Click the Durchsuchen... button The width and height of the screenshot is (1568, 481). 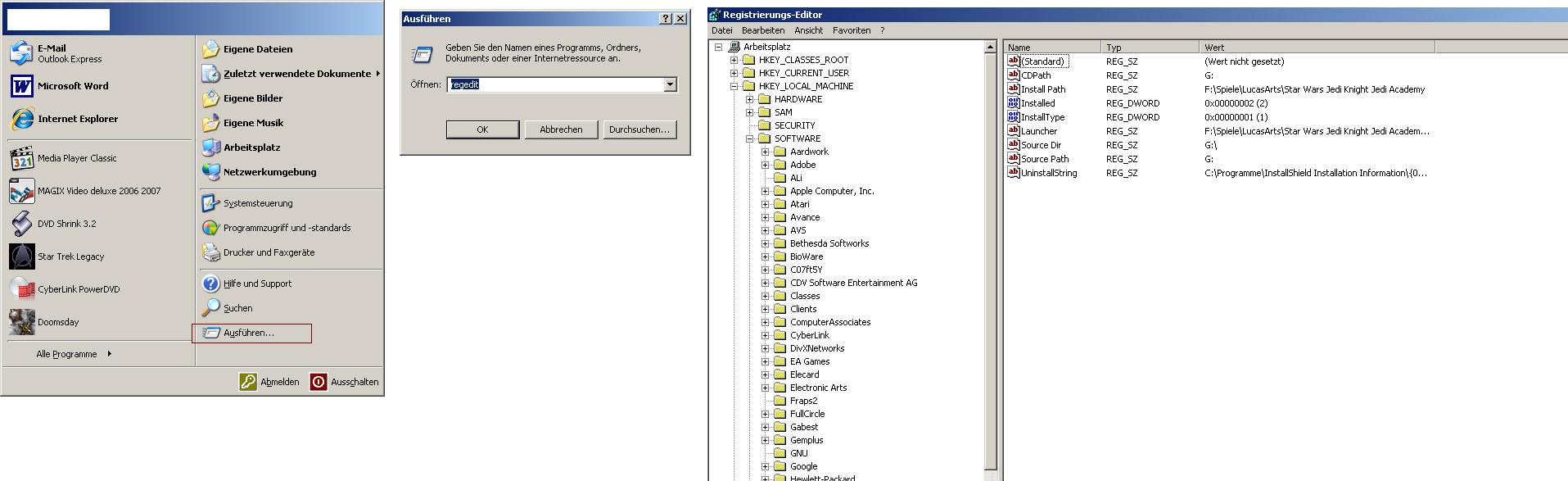(x=639, y=129)
